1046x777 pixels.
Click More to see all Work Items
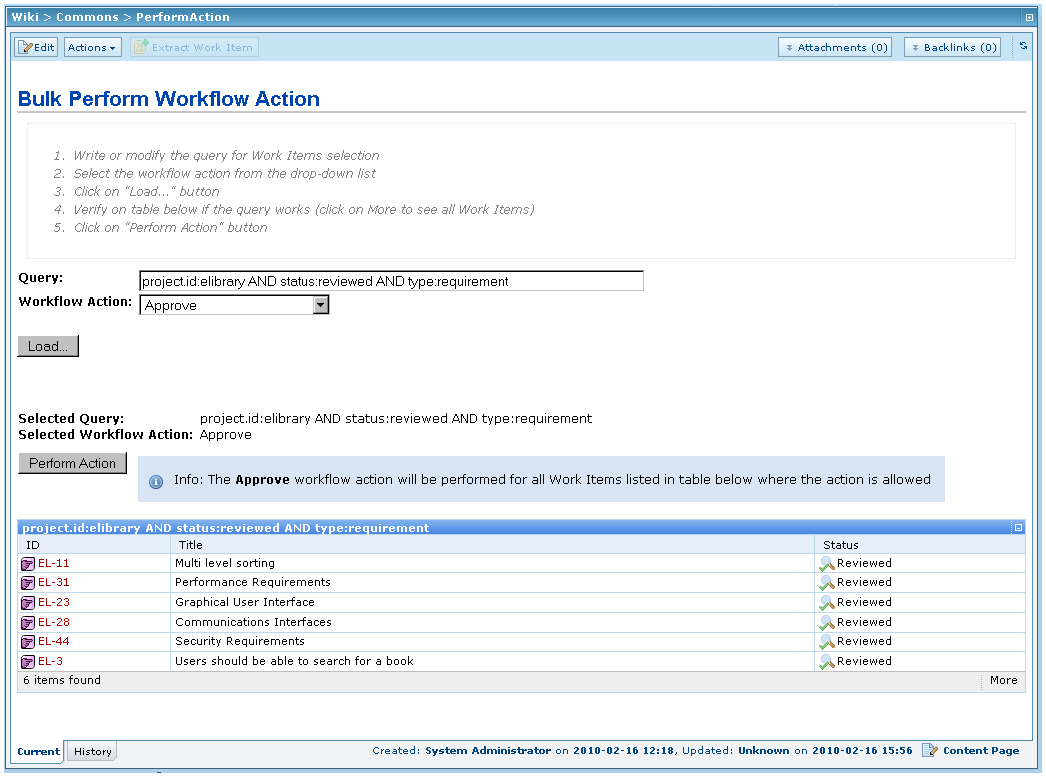pyautogui.click(x=1003, y=680)
